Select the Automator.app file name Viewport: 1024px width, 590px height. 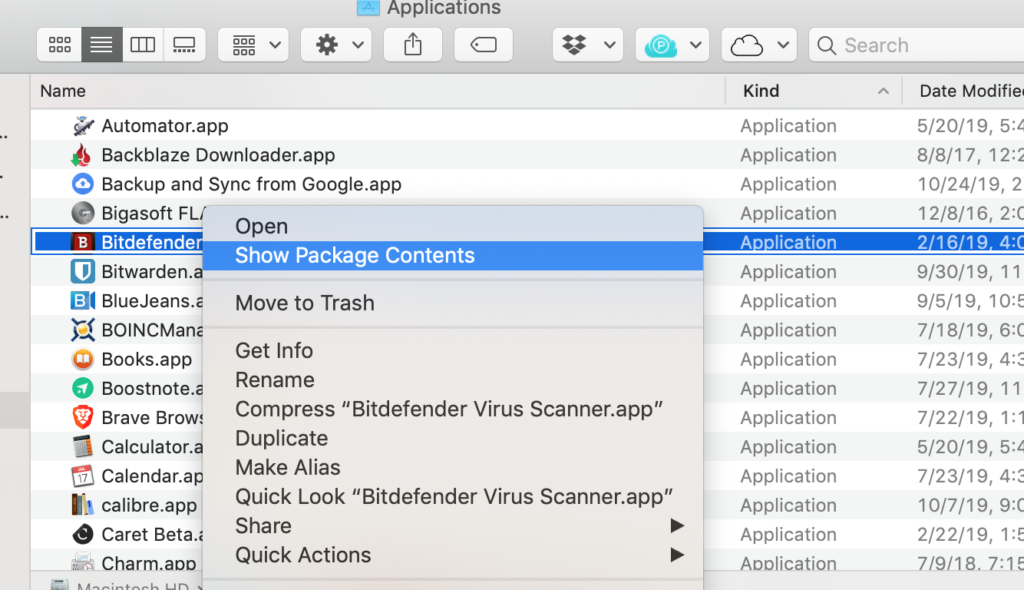click(x=165, y=125)
